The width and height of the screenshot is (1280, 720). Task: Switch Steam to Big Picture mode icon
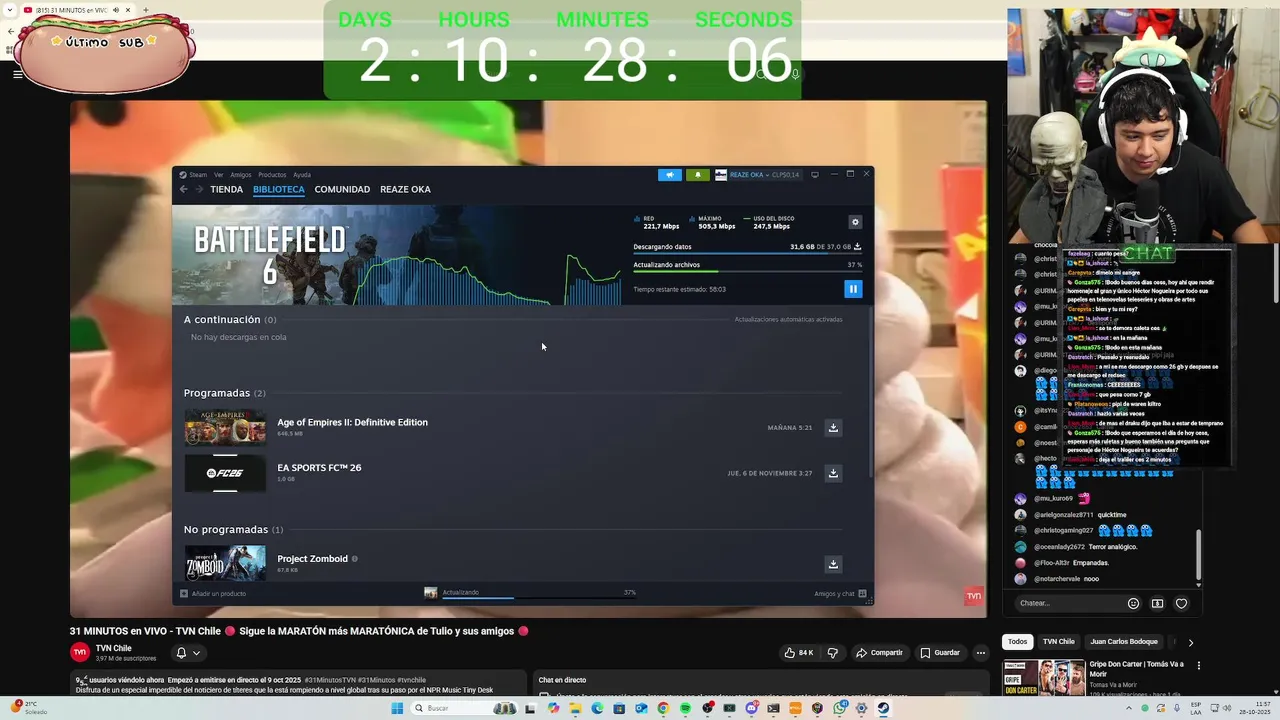pyautogui.click(x=815, y=175)
